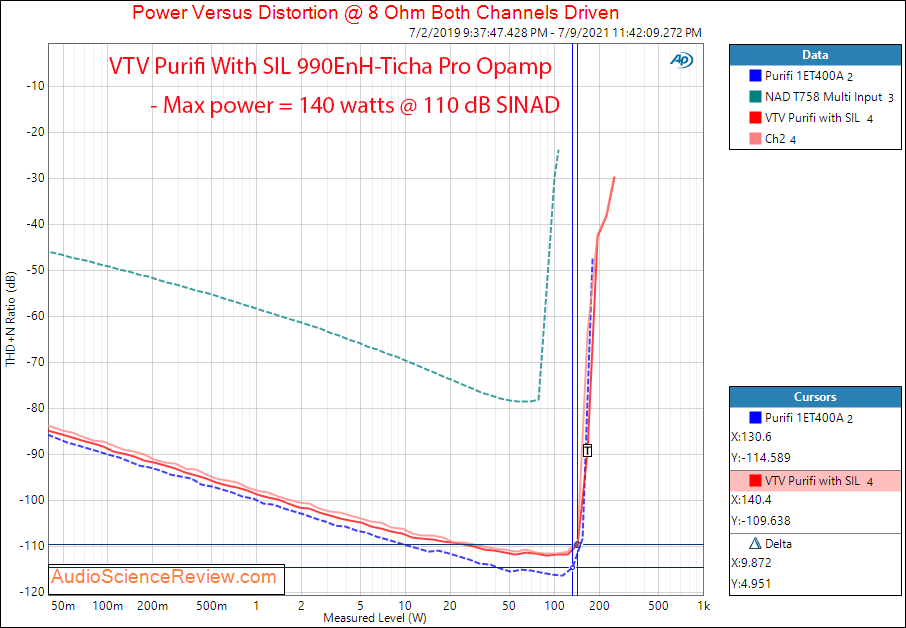Select NAD T758 Multi Input legend label
The width and height of the screenshot is (906, 628).
829,97
